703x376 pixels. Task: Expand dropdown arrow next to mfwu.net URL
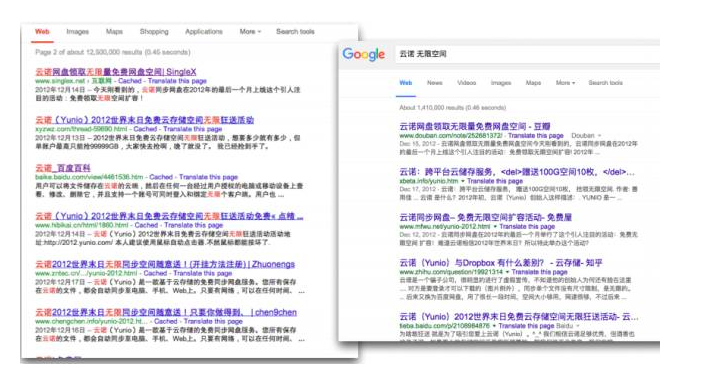click(x=495, y=227)
